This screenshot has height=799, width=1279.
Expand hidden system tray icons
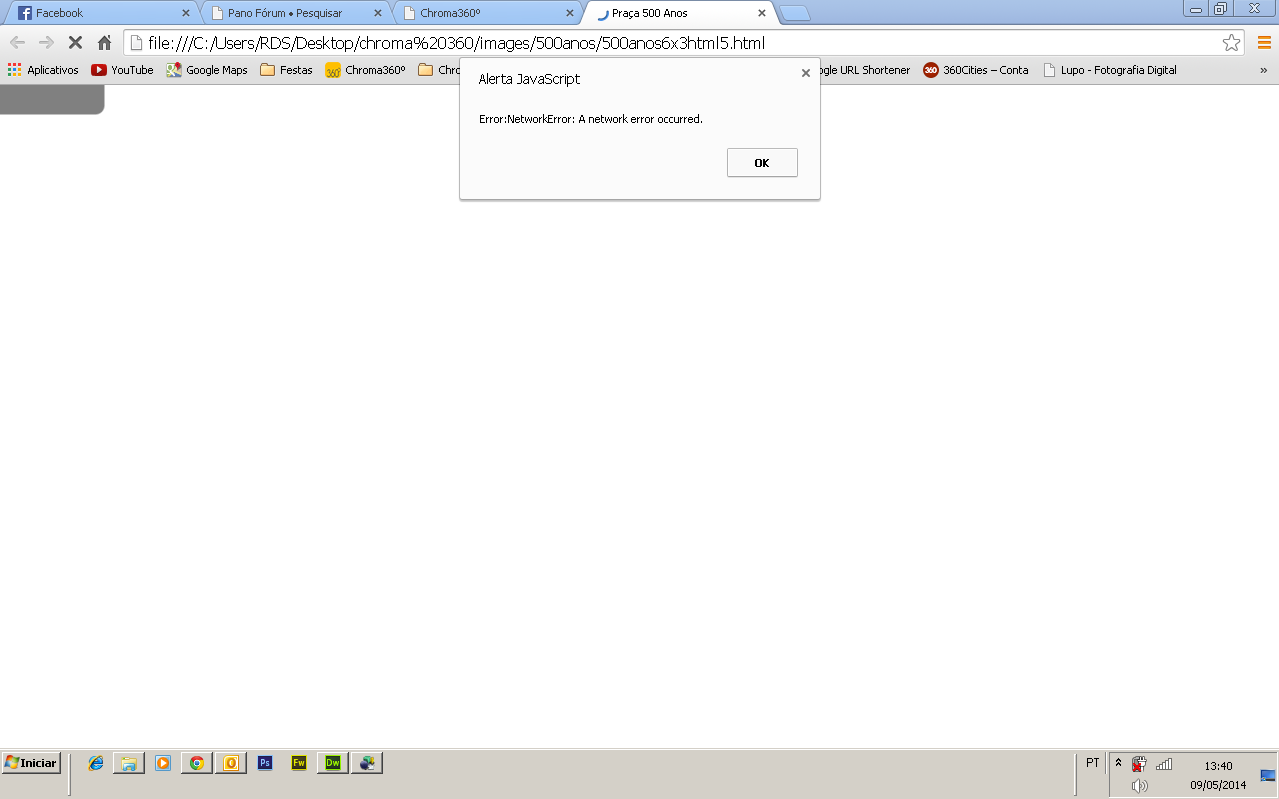[1118, 763]
